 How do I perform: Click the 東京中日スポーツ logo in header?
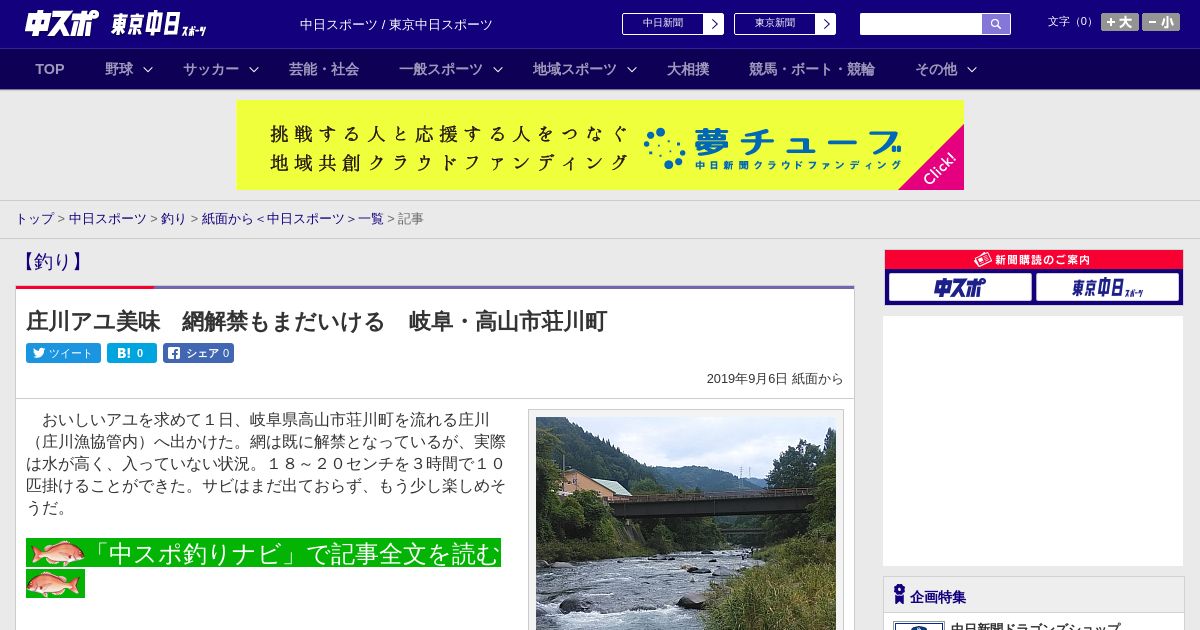(x=159, y=24)
